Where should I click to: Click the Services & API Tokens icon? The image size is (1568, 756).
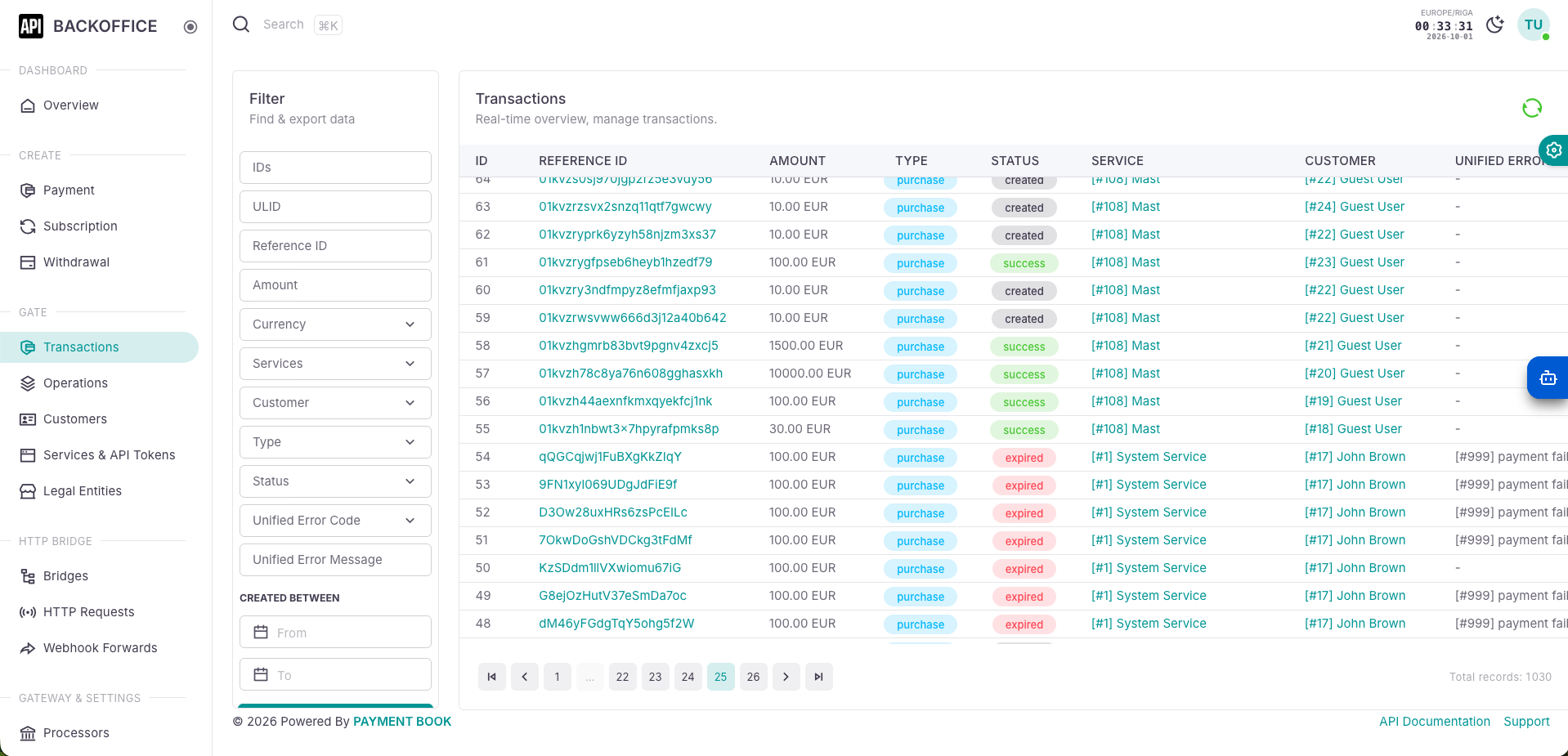28,455
